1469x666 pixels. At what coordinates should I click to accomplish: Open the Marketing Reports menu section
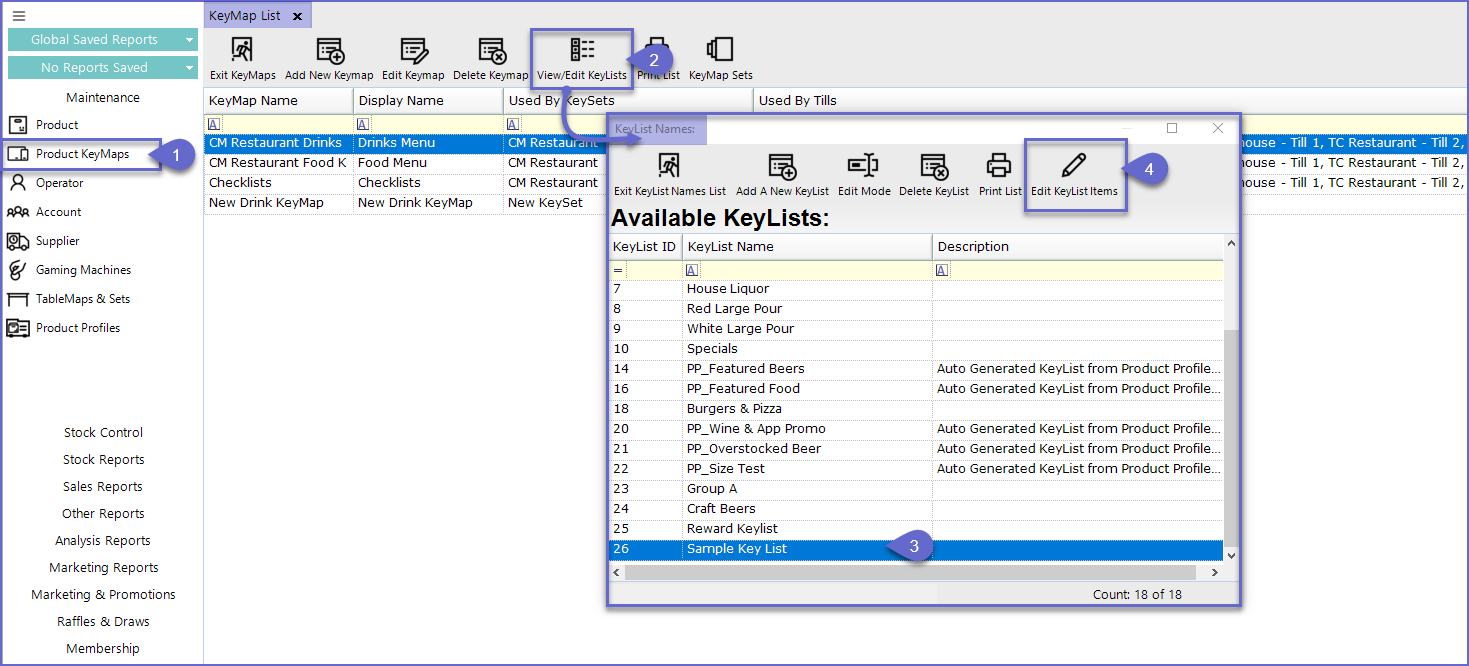tap(103, 568)
